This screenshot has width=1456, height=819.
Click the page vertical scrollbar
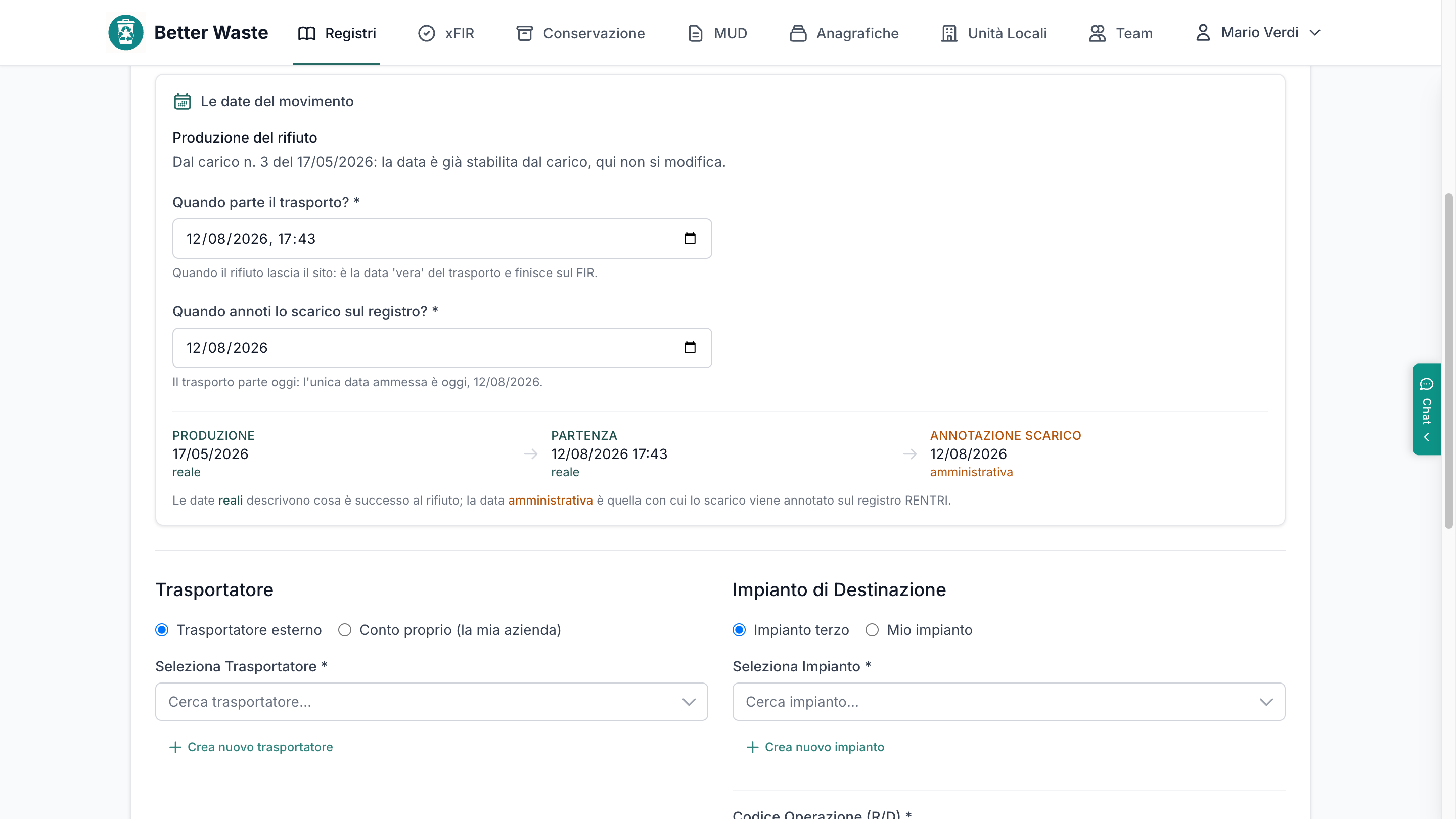click(x=1448, y=360)
